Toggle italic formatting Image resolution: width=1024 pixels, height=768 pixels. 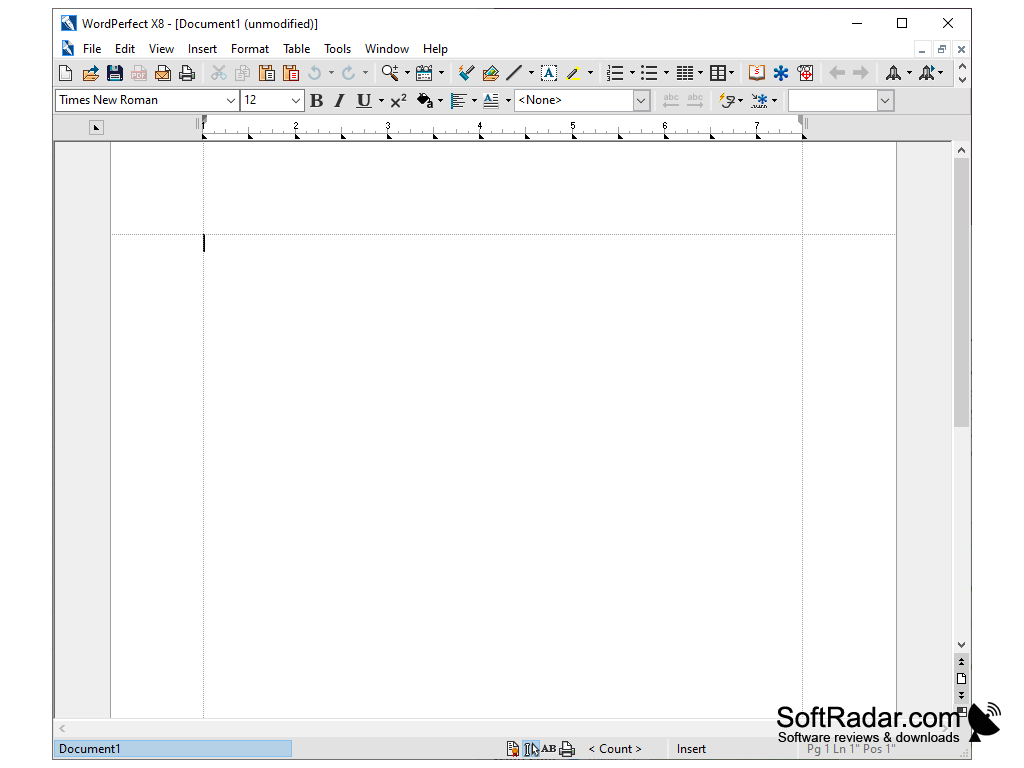(339, 100)
